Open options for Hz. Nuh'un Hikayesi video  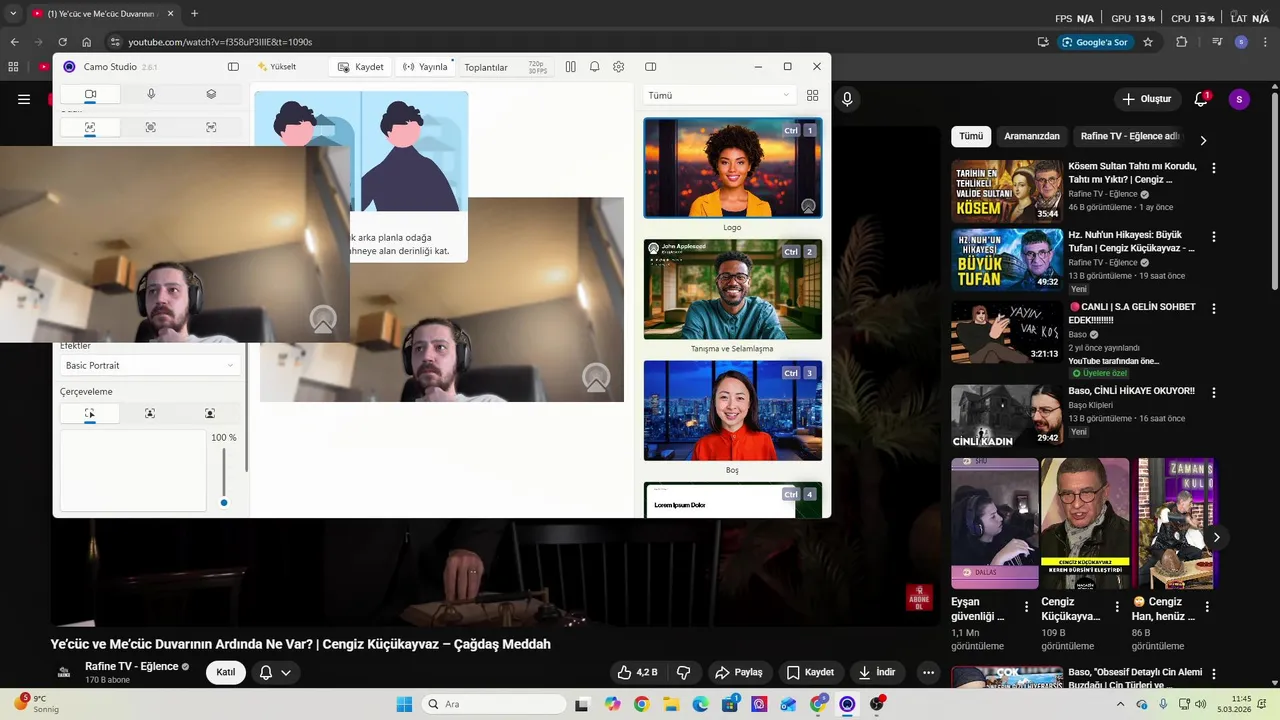tap(1214, 237)
